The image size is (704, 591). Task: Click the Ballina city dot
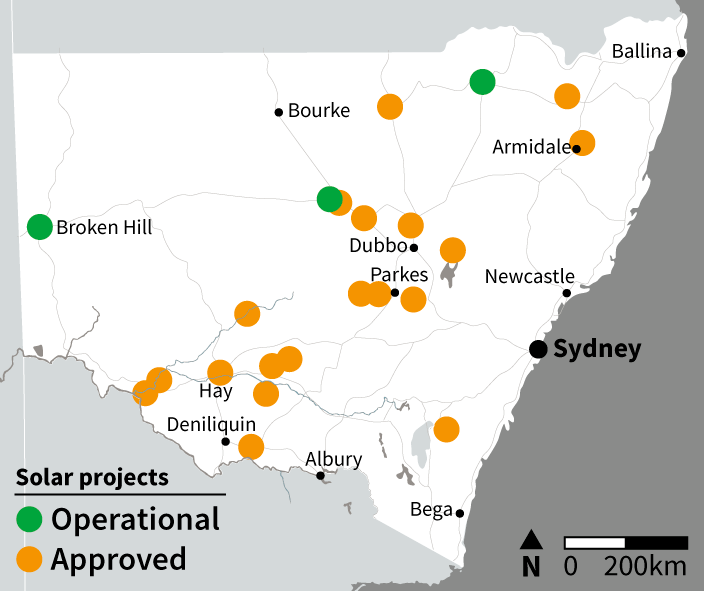pyautogui.click(x=681, y=53)
